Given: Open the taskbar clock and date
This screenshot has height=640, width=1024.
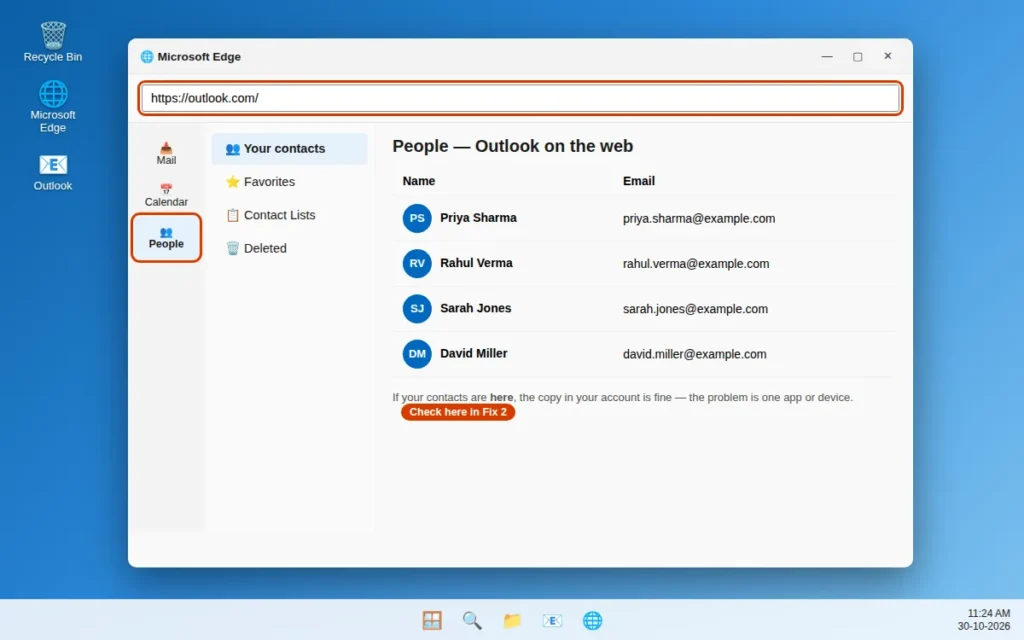Looking at the screenshot, I should click(984, 620).
